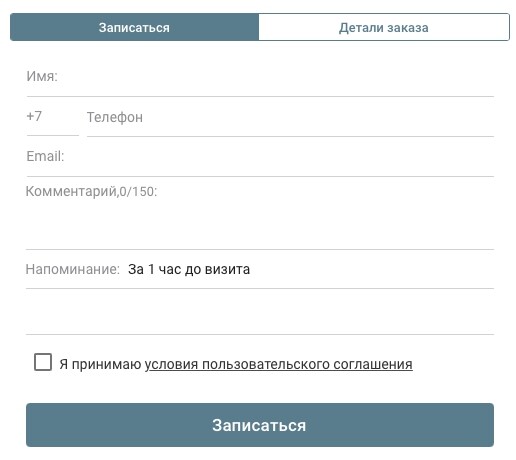The height and width of the screenshot is (460, 516).
Task: Click the Имя: label text
Action: click(42, 76)
